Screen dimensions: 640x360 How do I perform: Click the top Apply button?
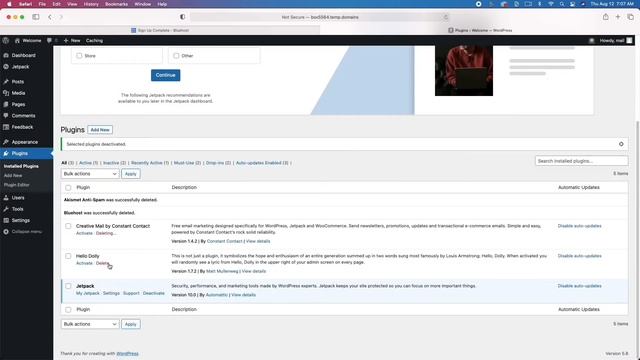[131, 174]
